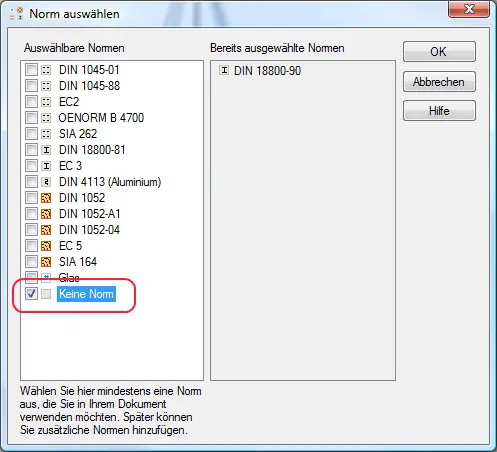This screenshot has width=497, height=452.
Task: Click the concrete icon beside DIN 1045-01
Action: click(46, 70)
